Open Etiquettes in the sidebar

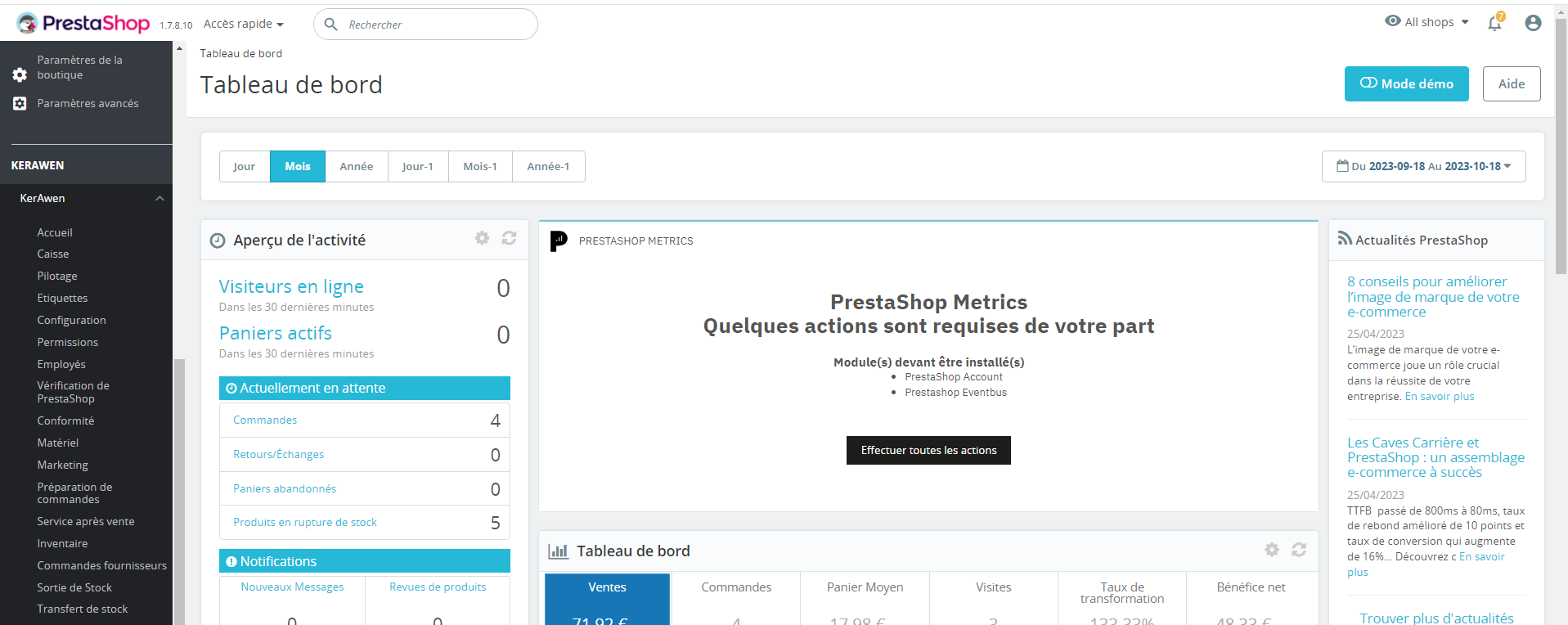click(62, 298)
